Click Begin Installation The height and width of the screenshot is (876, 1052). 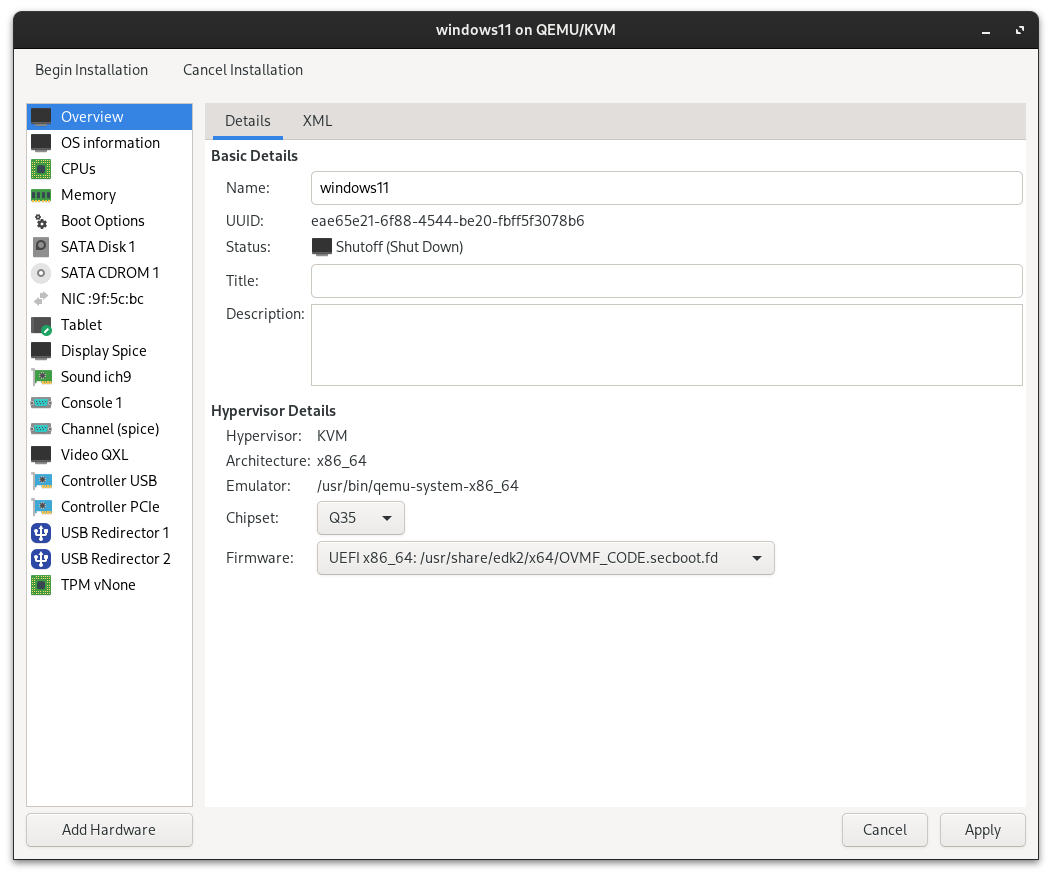(91, 70)
